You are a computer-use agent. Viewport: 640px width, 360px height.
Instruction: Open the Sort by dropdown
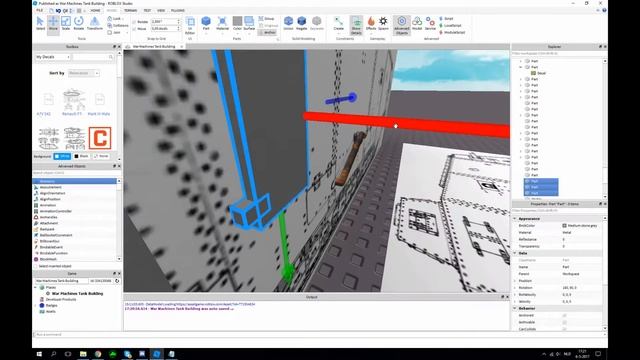83,73
